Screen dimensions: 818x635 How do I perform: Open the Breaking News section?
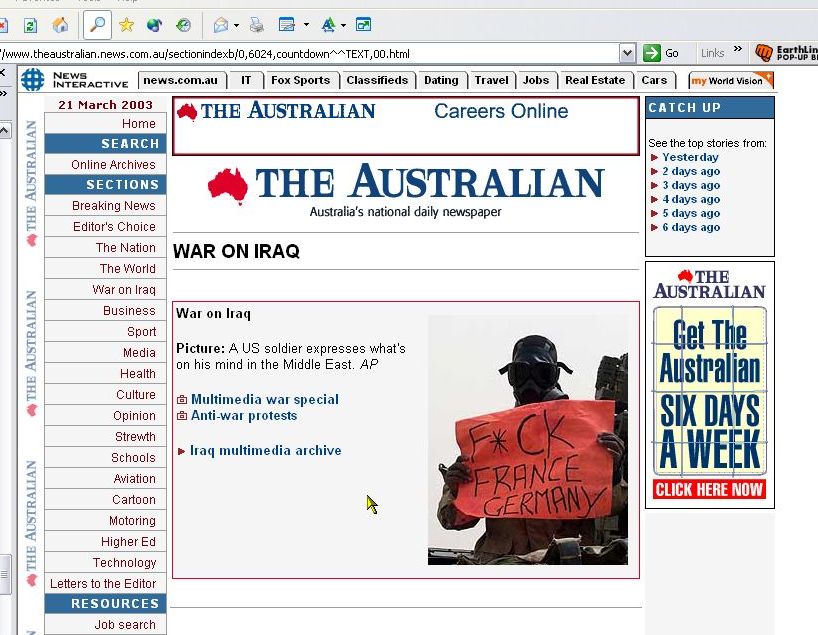(113, 206)
